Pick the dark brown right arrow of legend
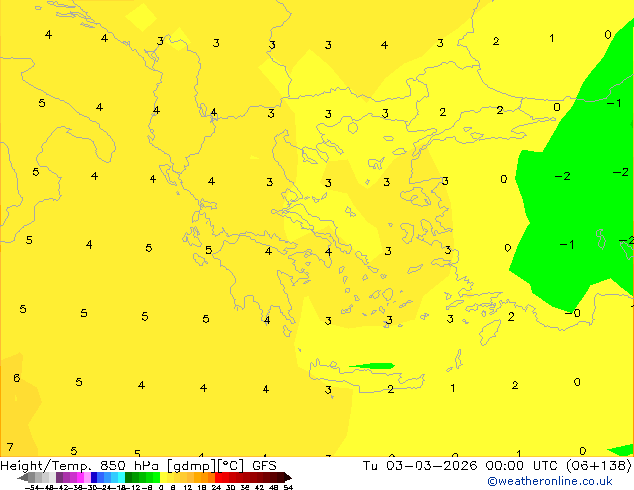This screenshot has height=490, width=634. pyautogui.click(x=288, y=477)
